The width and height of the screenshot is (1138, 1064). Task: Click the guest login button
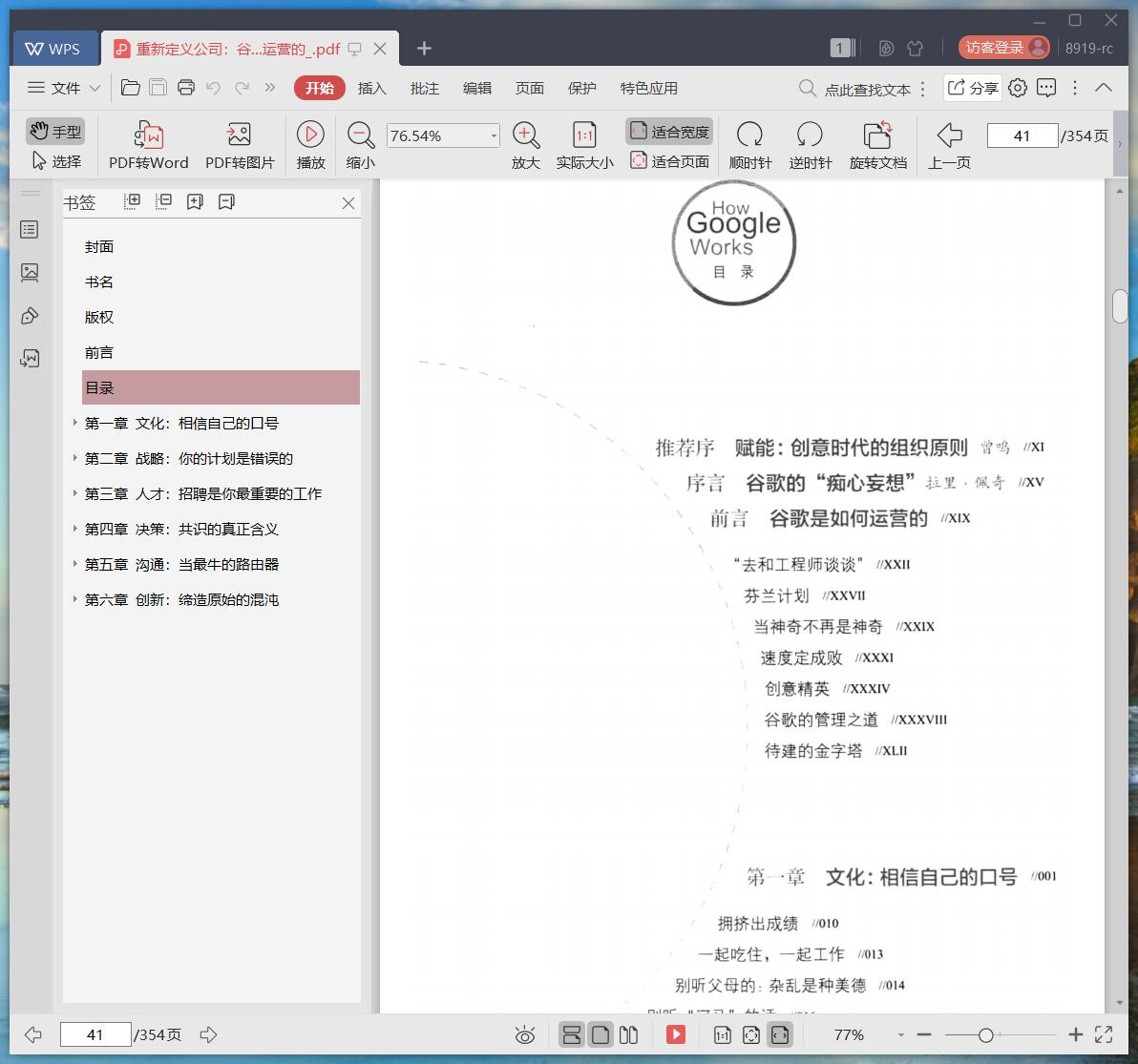pos(1003,48)
